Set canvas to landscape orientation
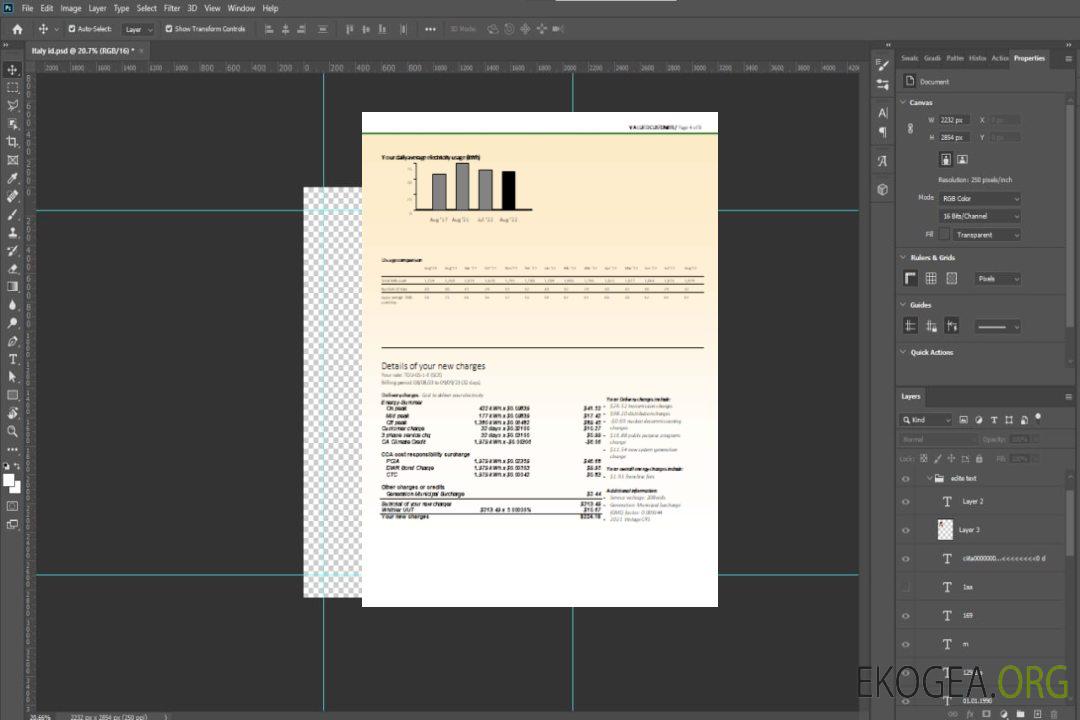 962,159
